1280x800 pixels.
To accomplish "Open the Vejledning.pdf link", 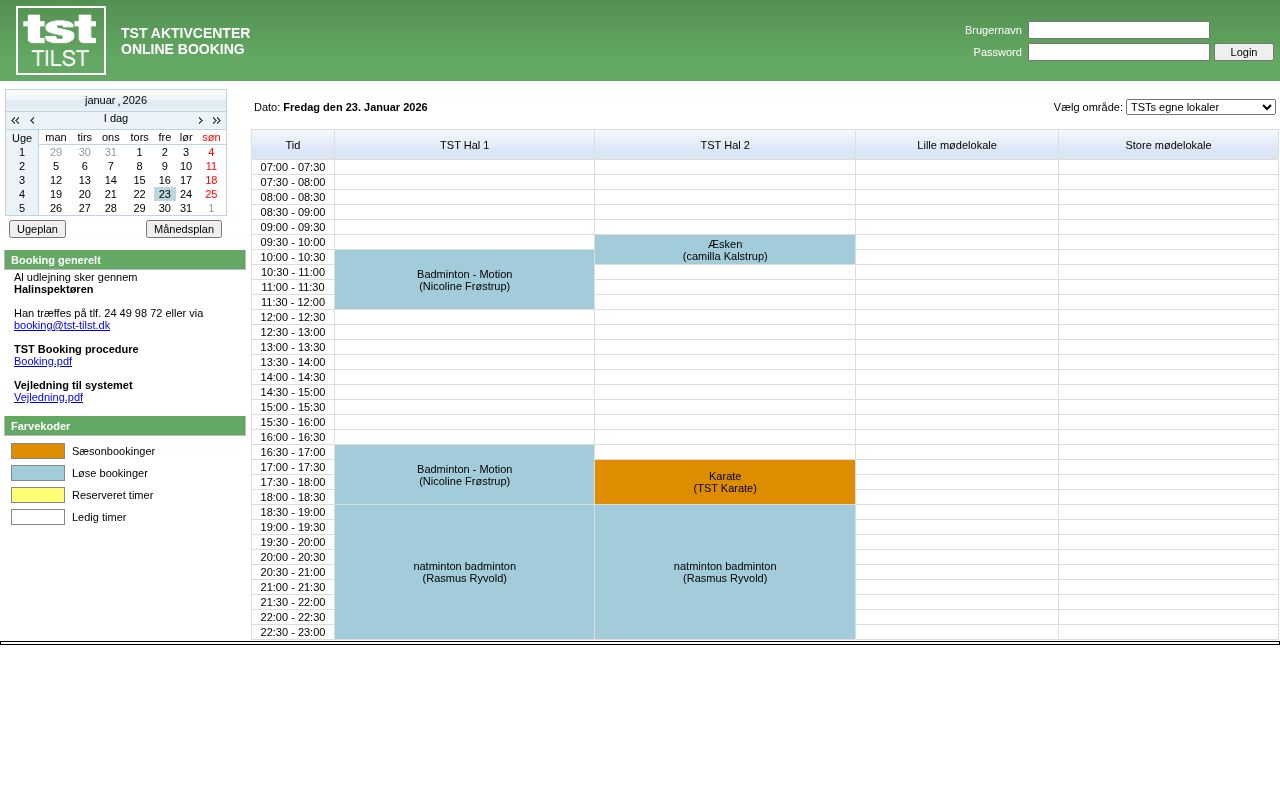I will 48,397.
